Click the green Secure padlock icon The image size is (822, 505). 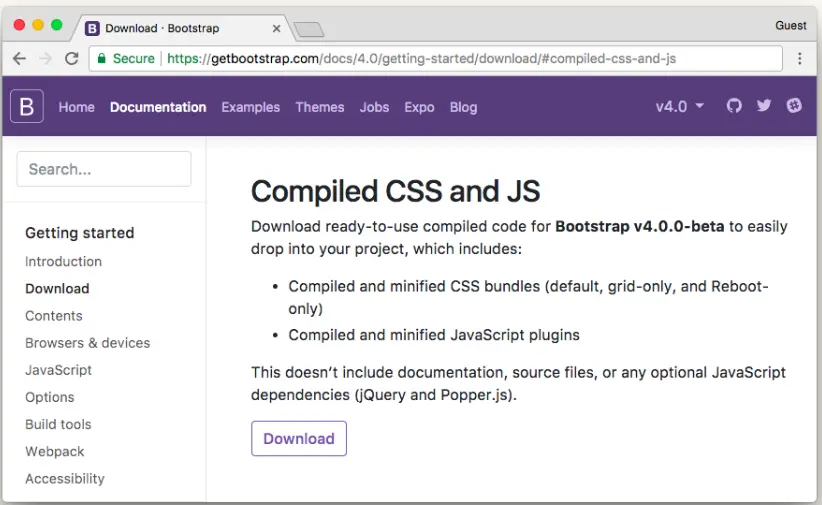102,58
